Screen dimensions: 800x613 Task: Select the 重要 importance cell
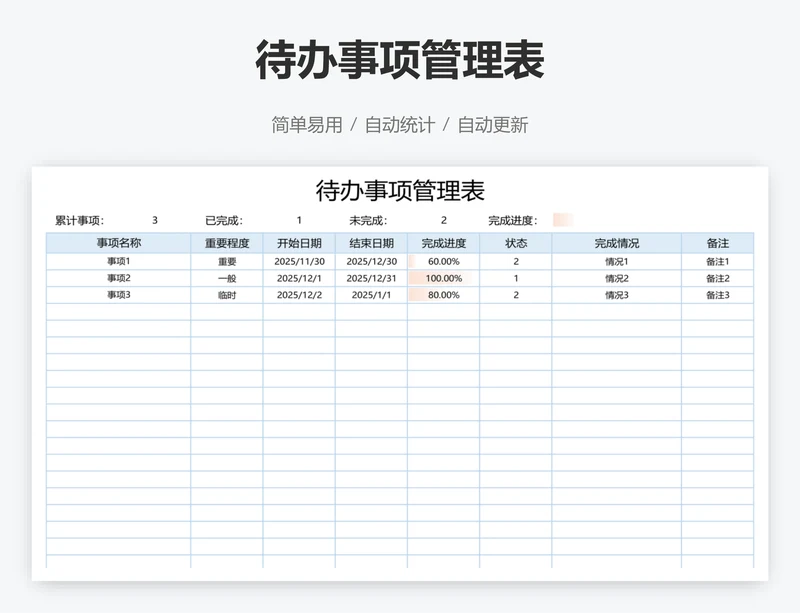[227, 262]
